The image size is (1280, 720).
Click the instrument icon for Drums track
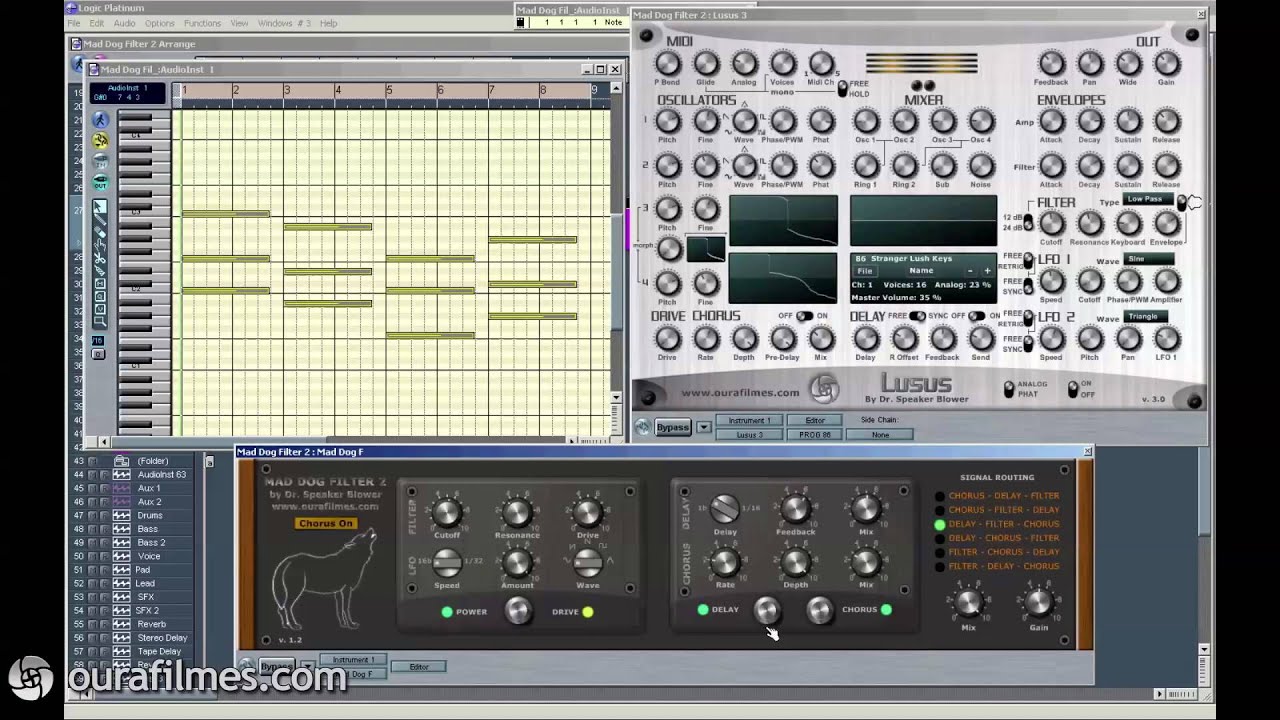coord(121,515)
